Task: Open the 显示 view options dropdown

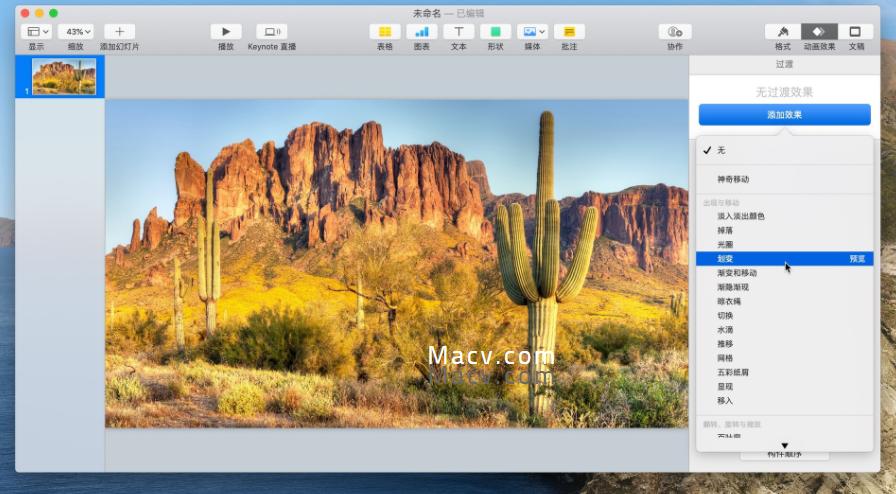Action: point(36,31)
